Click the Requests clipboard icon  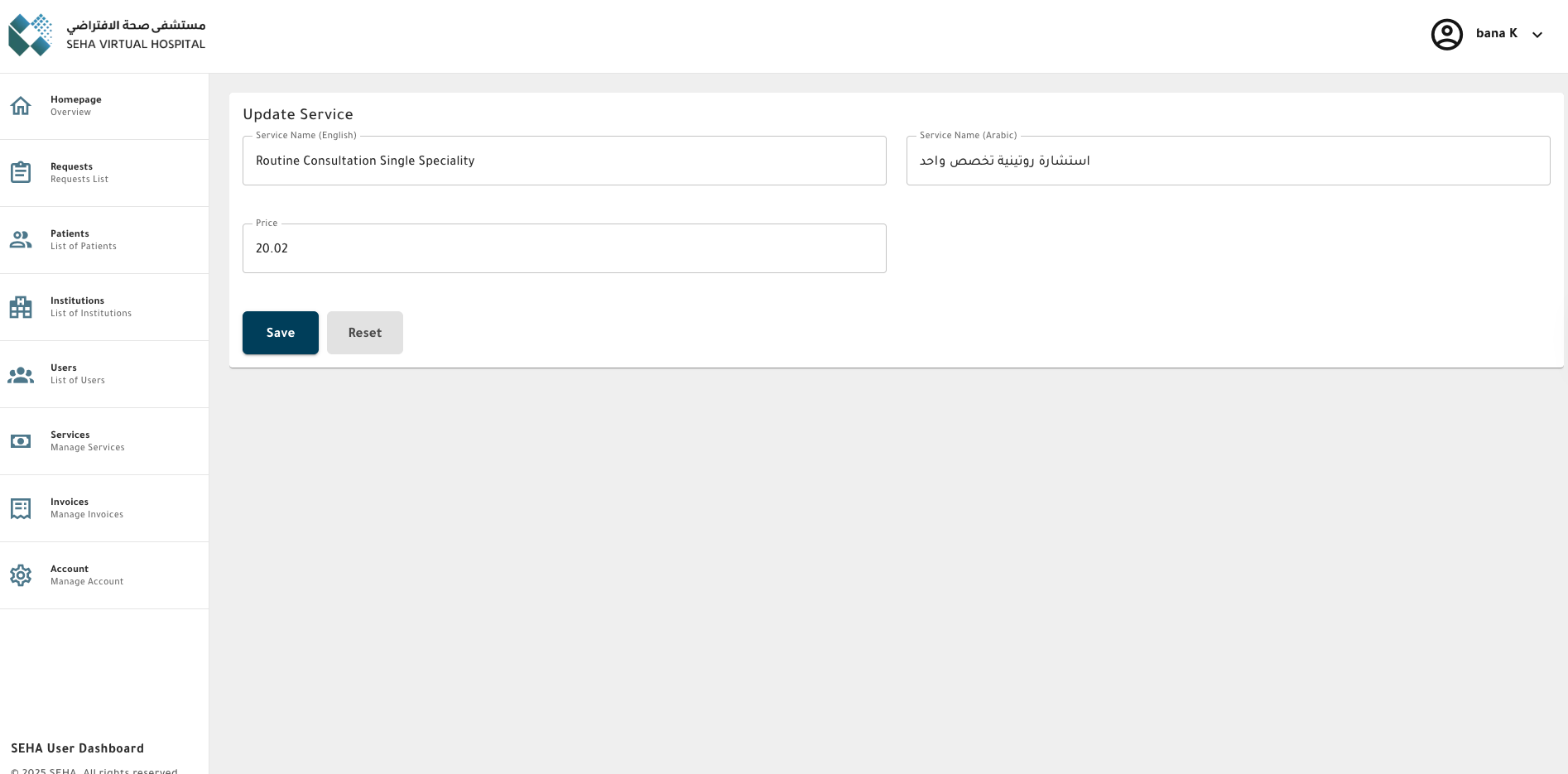click(x=21, y=173)
